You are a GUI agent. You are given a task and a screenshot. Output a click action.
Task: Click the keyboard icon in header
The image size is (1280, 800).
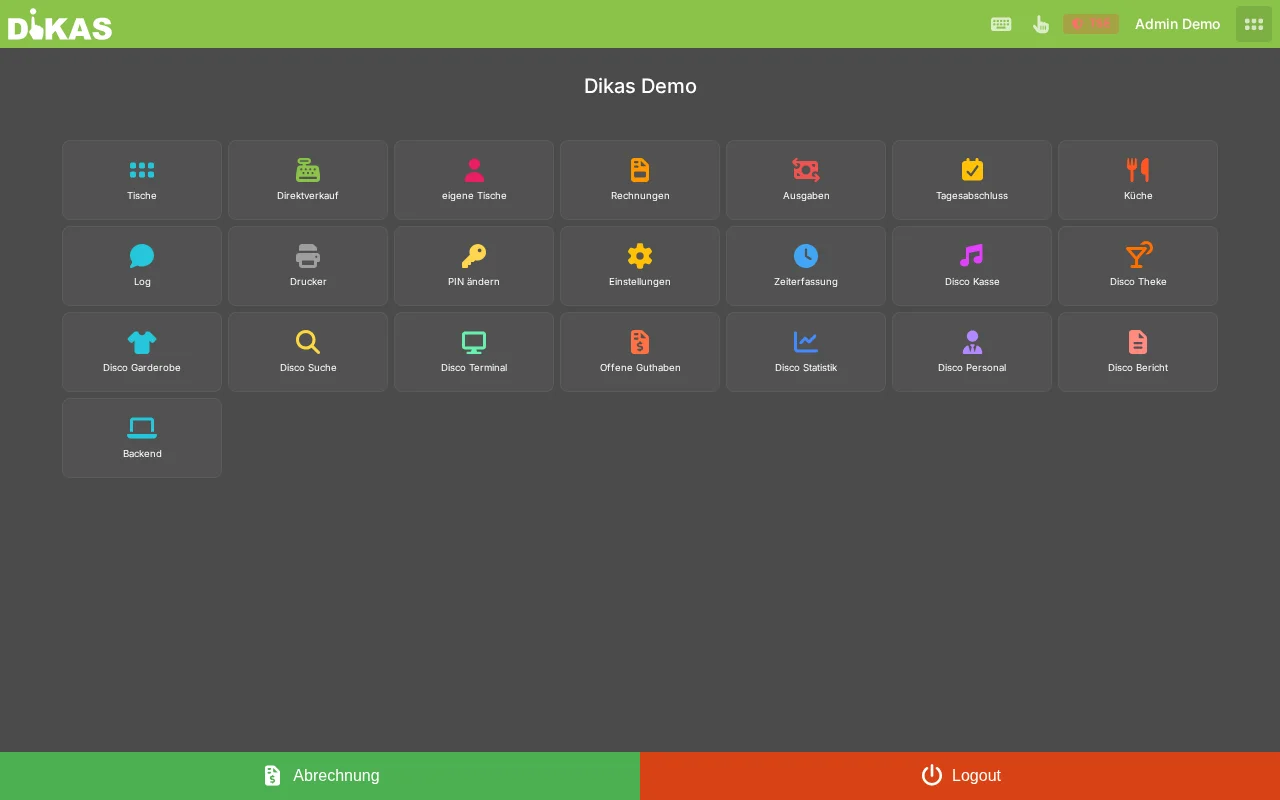pos(1001,24)
